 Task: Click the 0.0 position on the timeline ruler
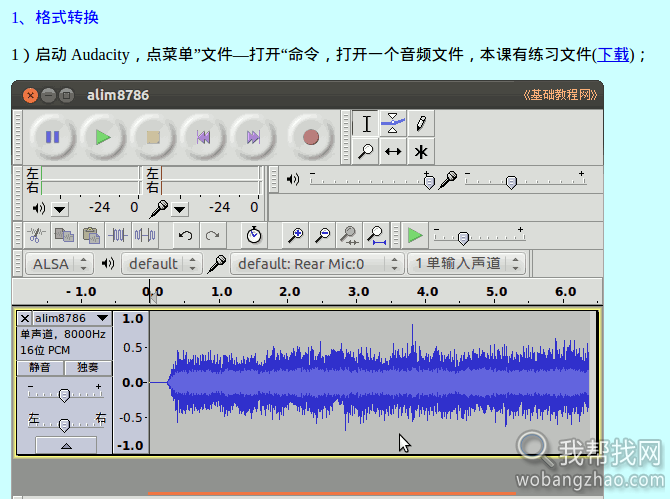pyautogui.click(x=153, y=292)
